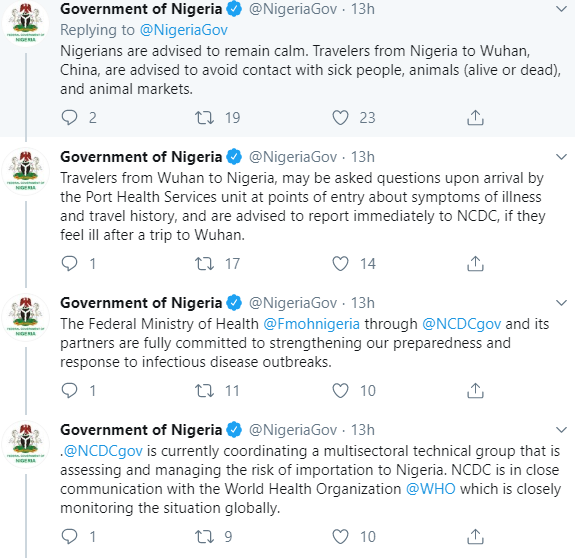
Task: Open the options chevron on the @WHO tweet
Action: (561, 430)
